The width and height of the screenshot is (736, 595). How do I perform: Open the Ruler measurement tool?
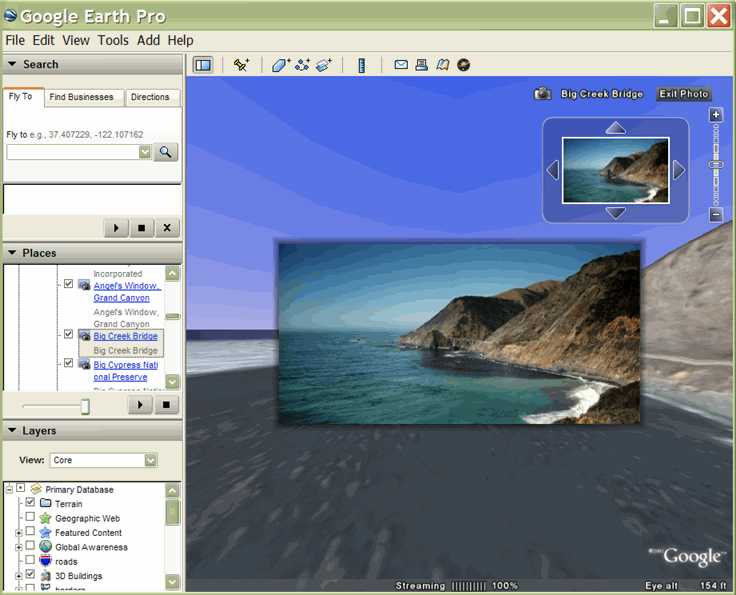362,65
